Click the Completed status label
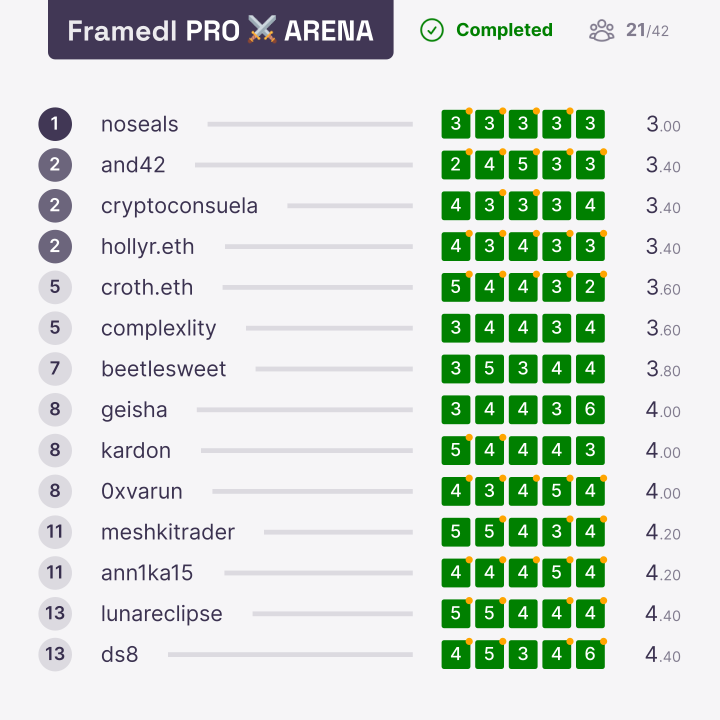720x720 pixels. (x=504, y=30)
